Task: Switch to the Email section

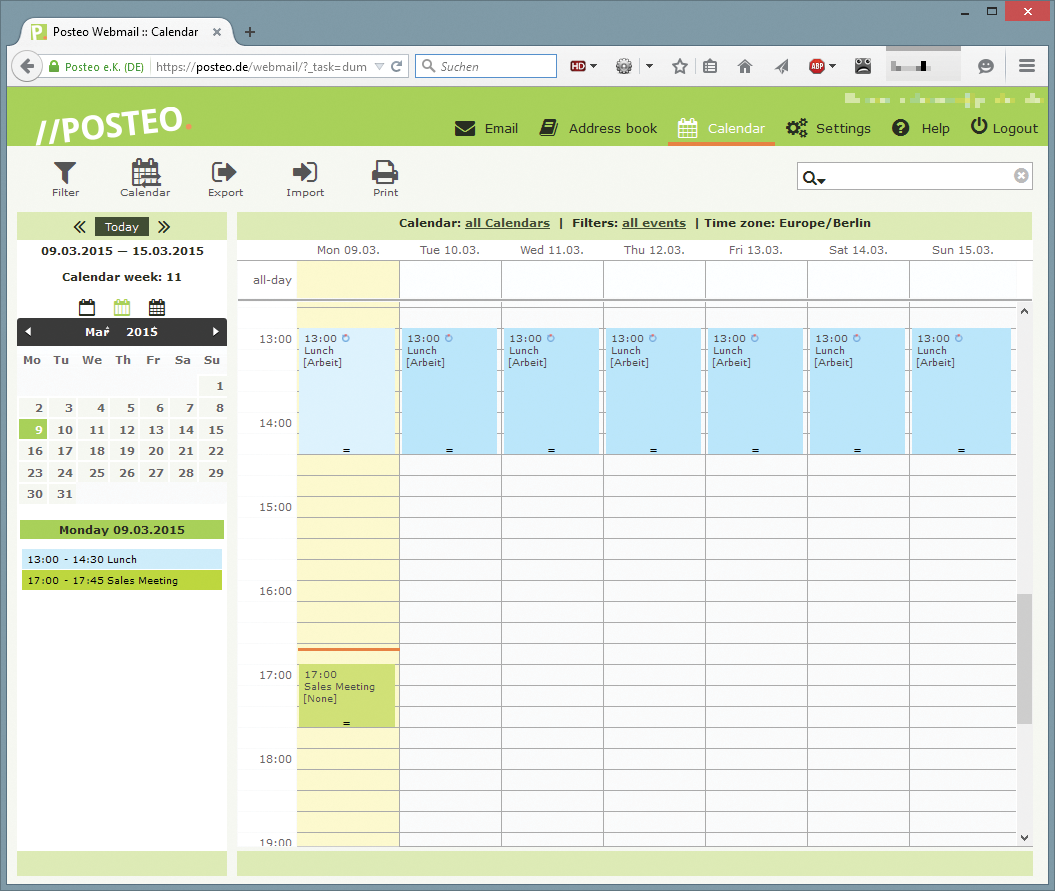Action: pos(486,128)
